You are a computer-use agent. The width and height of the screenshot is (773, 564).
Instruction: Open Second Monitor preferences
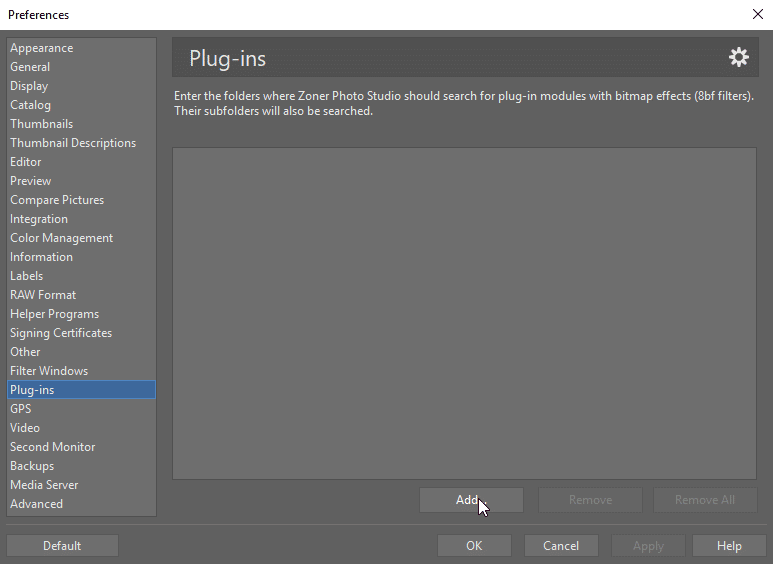(52, 447)
